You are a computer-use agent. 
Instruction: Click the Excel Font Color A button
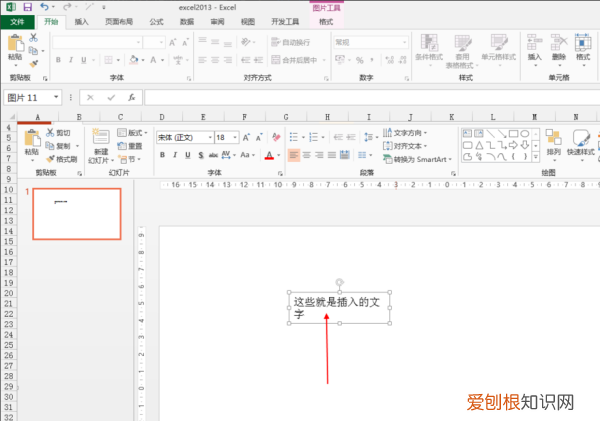pos(153,60)
